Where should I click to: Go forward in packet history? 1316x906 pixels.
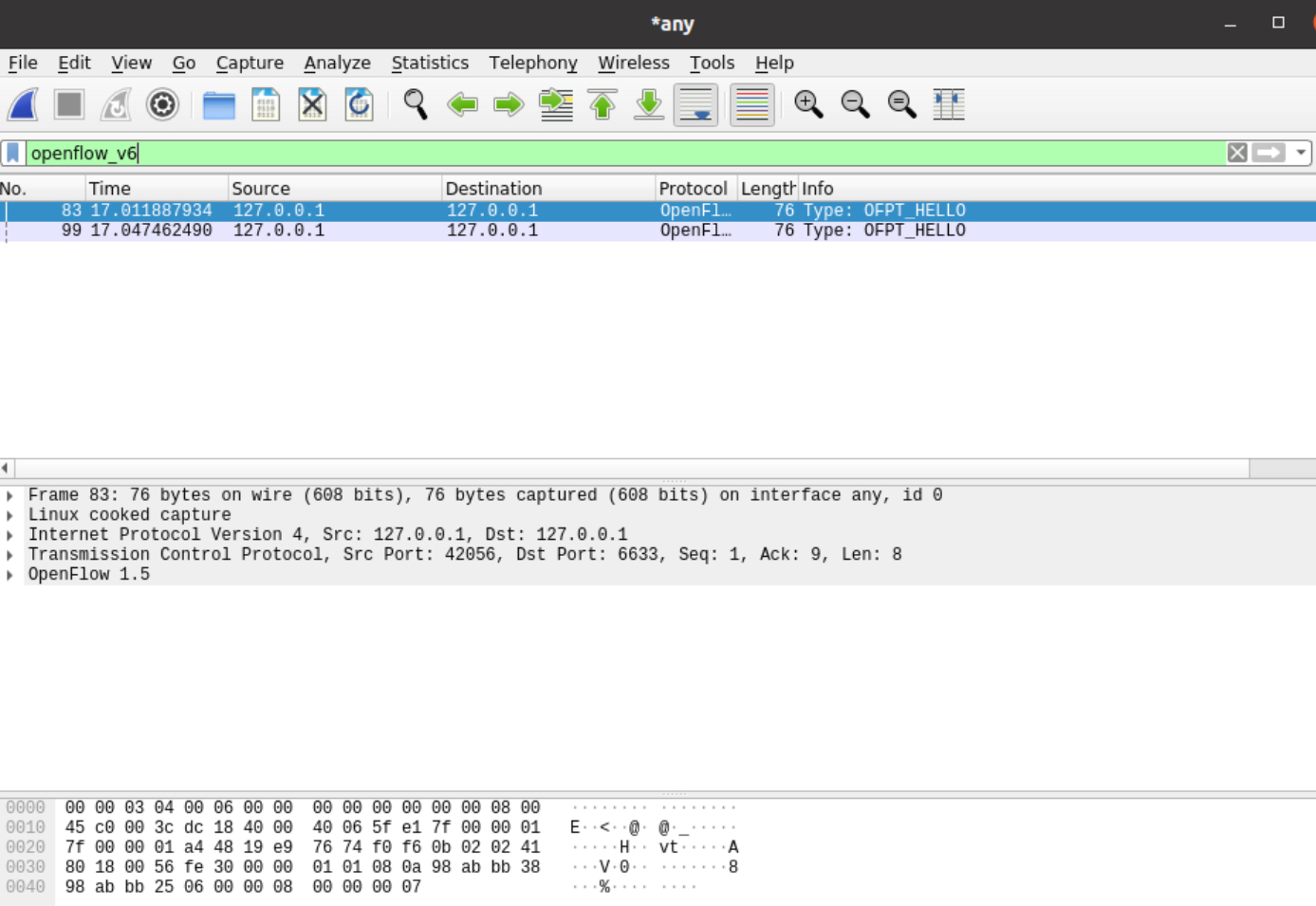tap(509, 104)
